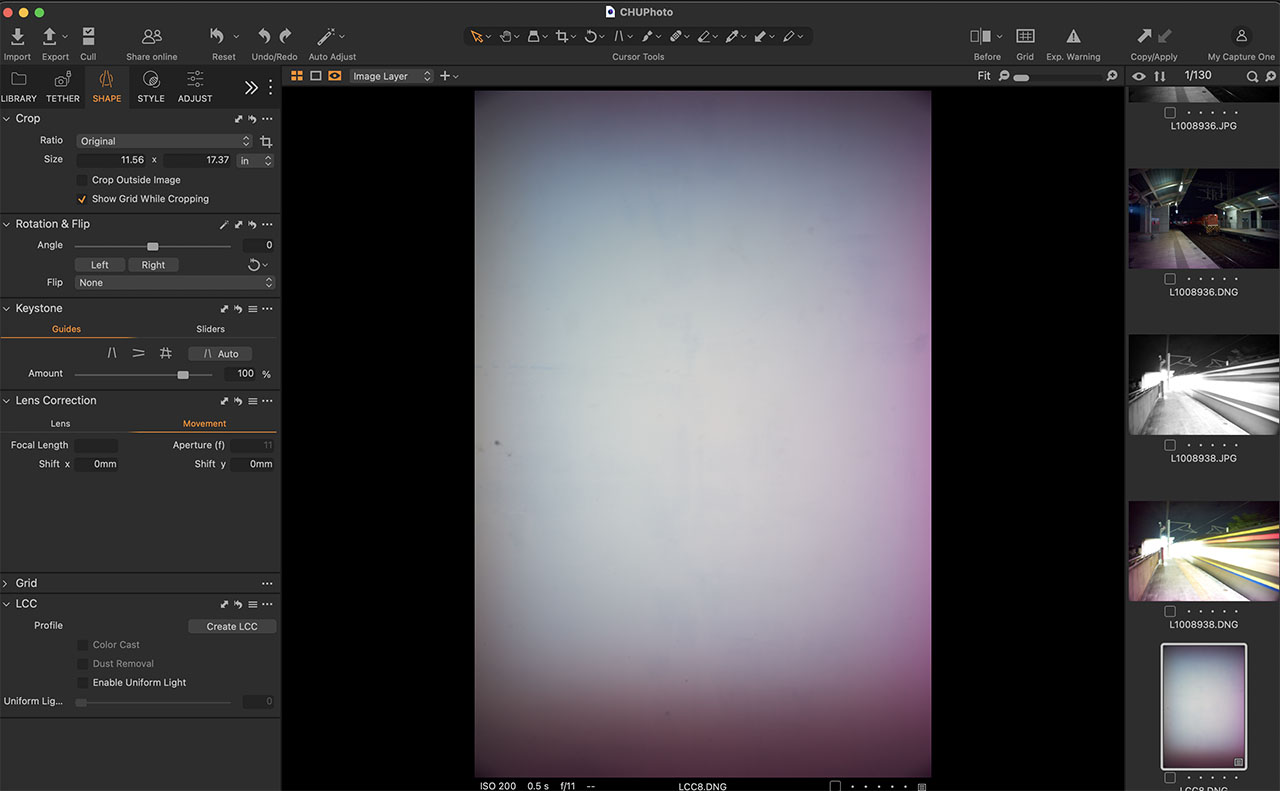1280x791 pixels.
Task: Click the Before comparison icon
Action: [x=981, y=37]
